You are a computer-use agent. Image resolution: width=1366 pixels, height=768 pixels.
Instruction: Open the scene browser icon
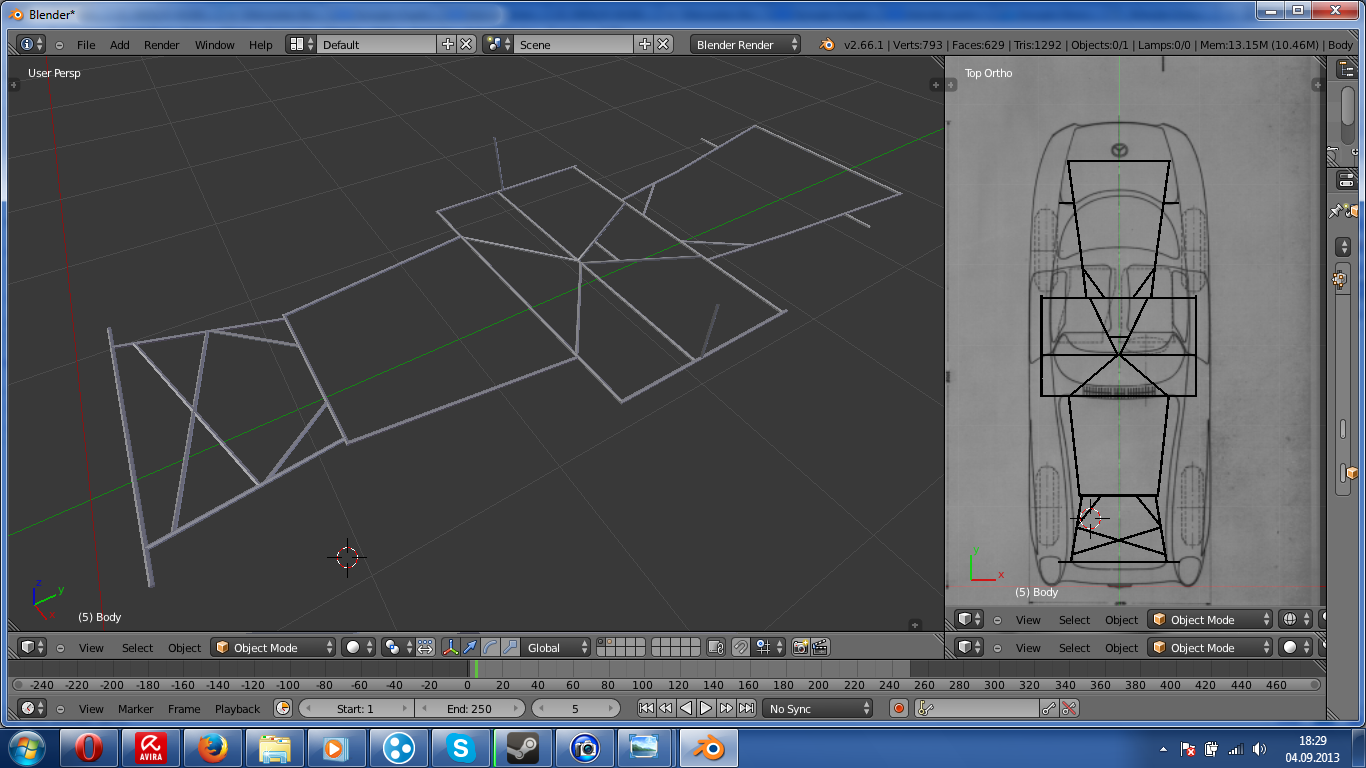pyautogui.click(x=498, y=44)
